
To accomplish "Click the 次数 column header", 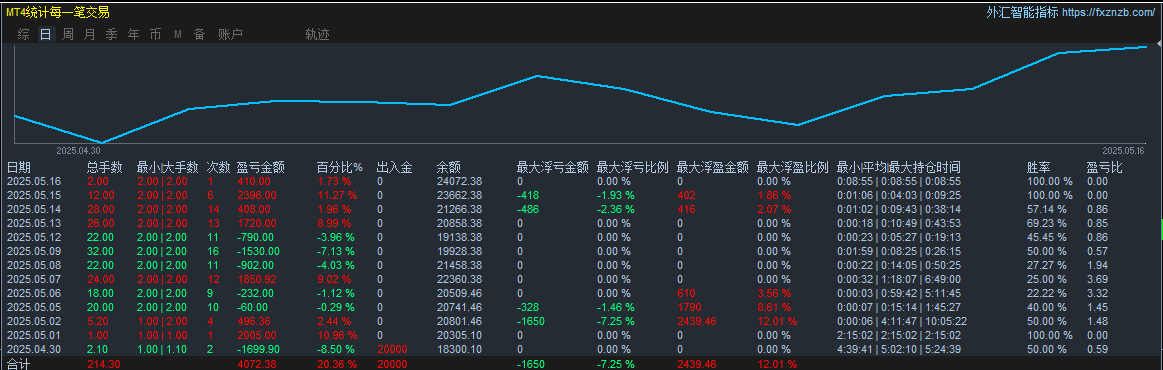I will point(219,168).
